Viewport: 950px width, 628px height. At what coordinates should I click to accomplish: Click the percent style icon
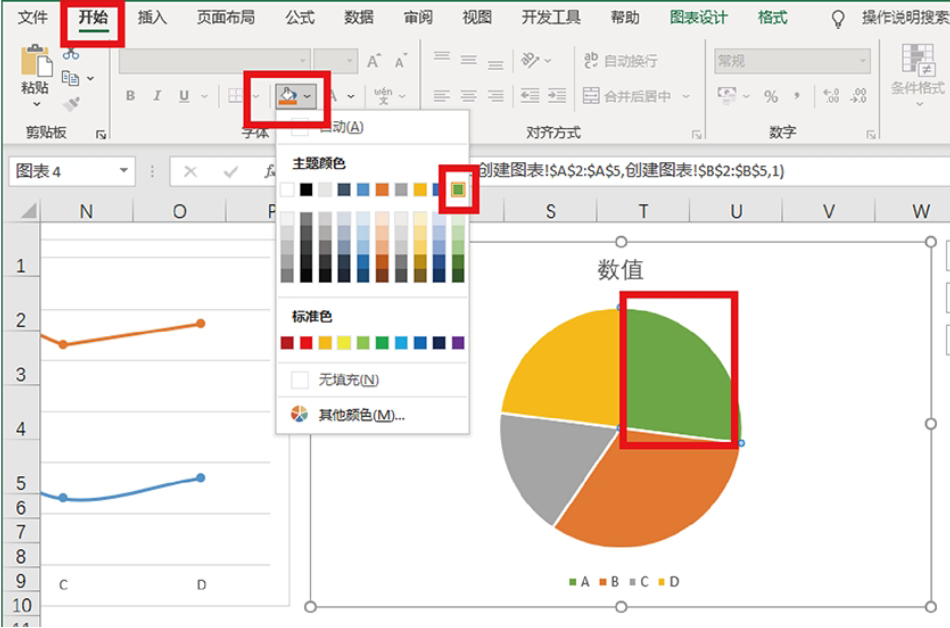[x=771, y=97]
